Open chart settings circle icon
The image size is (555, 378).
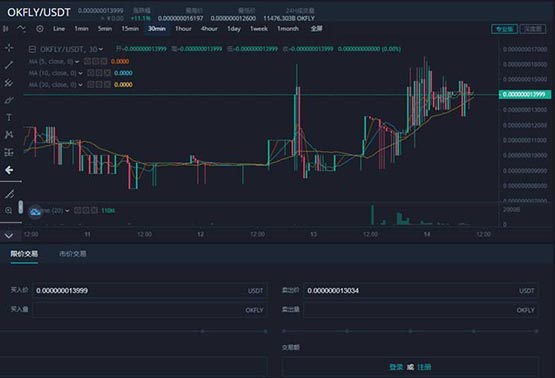tap(40, 29)
